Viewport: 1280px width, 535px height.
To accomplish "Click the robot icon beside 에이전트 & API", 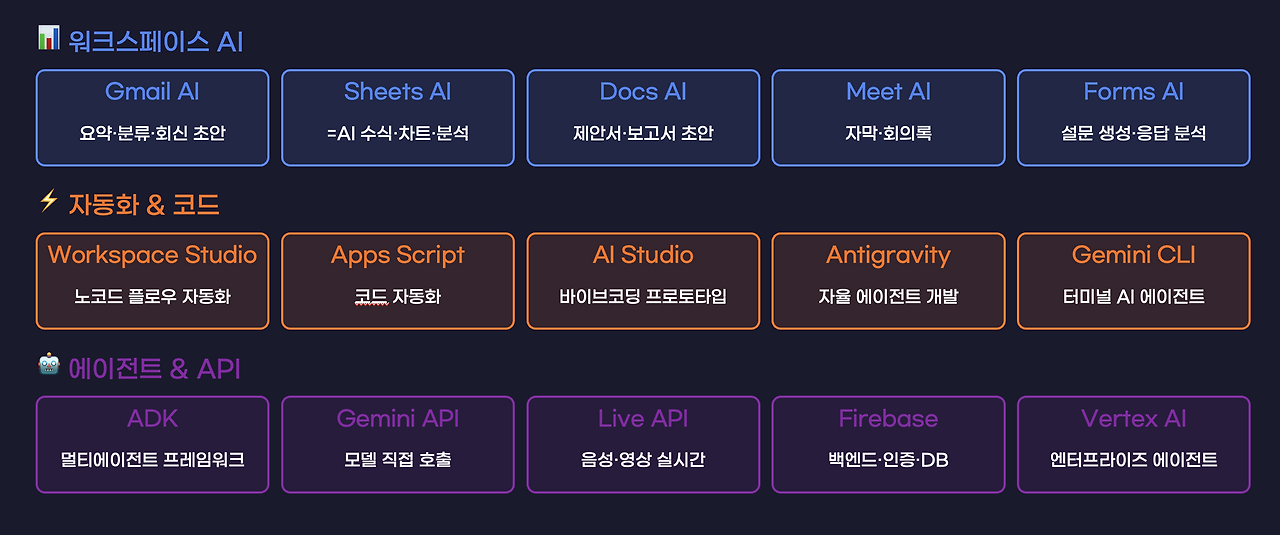I will click(48, 365).
